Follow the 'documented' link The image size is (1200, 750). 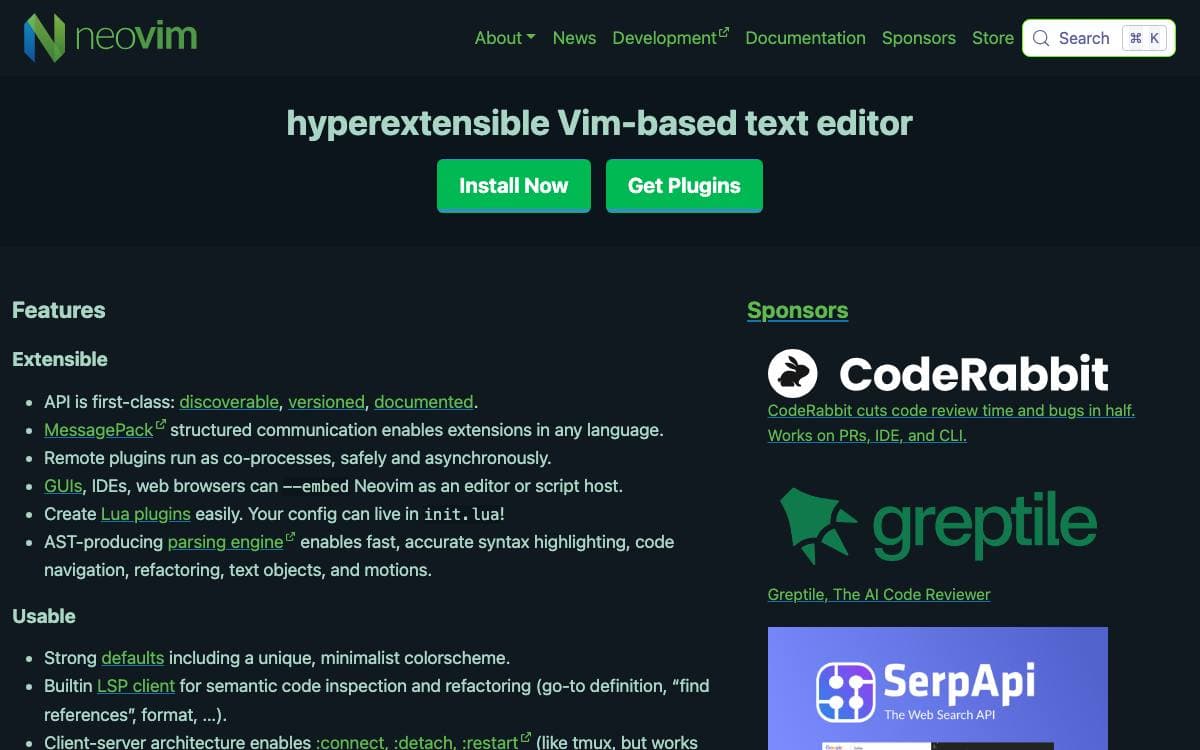pos(424,402)
